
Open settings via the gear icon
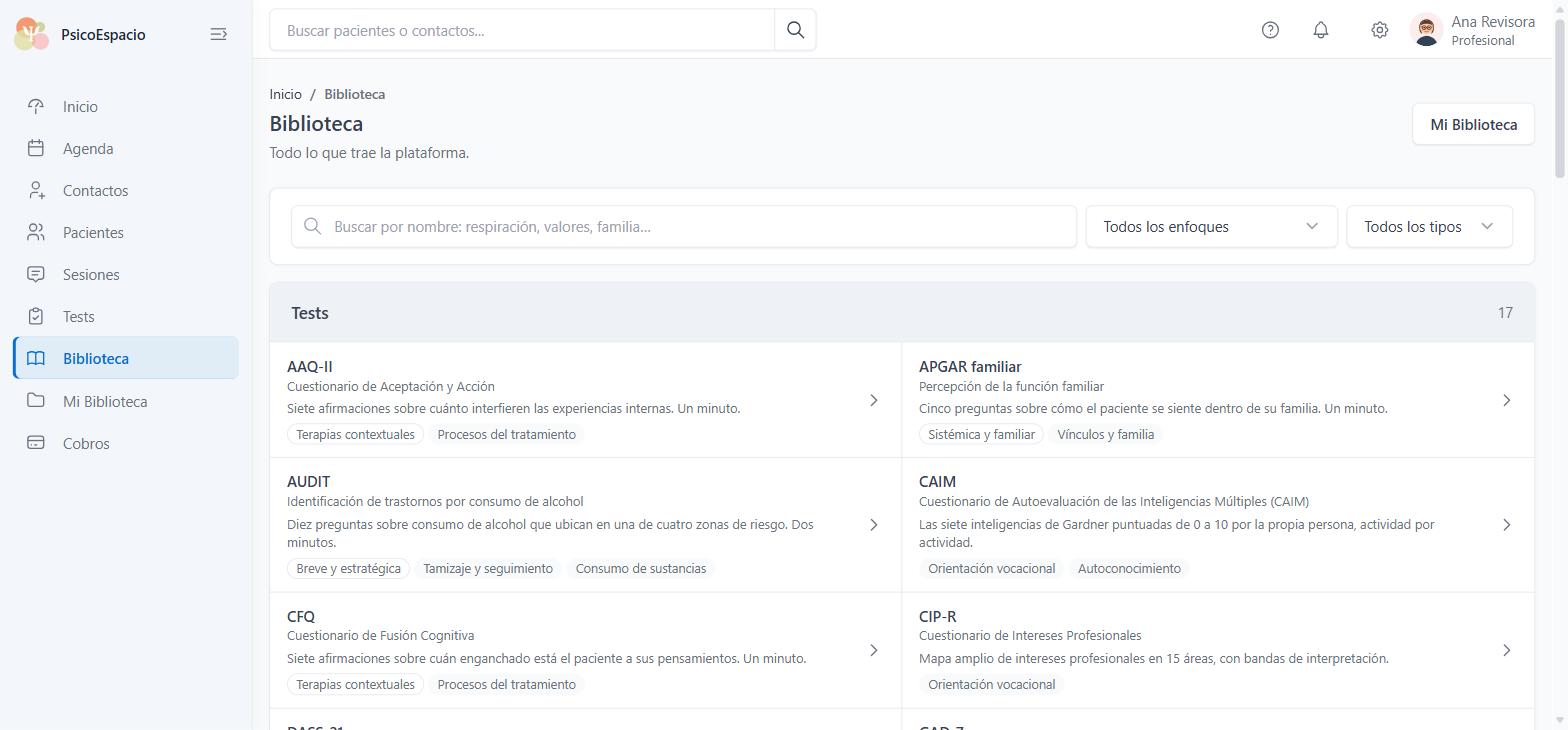coord(1379,30)
